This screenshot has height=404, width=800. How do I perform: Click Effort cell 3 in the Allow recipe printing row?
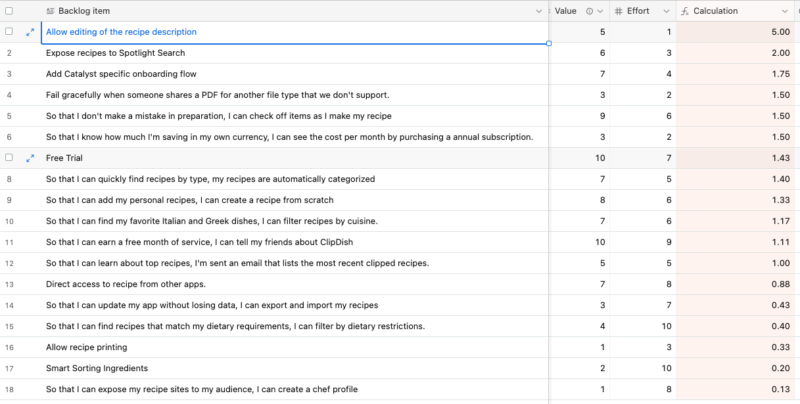(643, 347)
